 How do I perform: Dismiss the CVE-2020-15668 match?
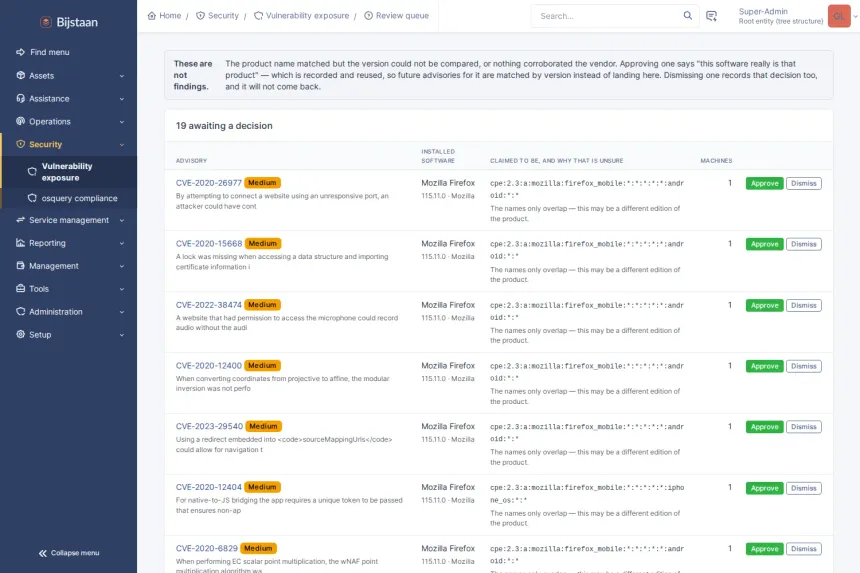[x=804, y=244]
